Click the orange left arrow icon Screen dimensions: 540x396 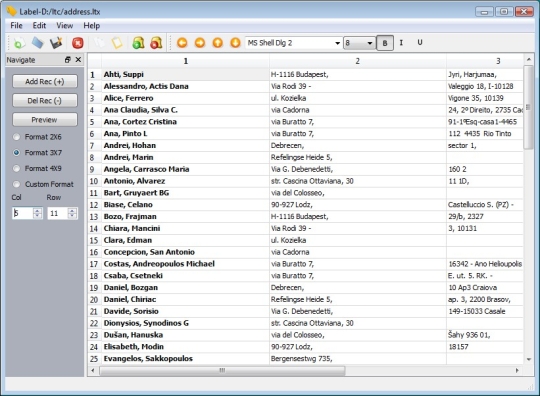pos(182,43)
